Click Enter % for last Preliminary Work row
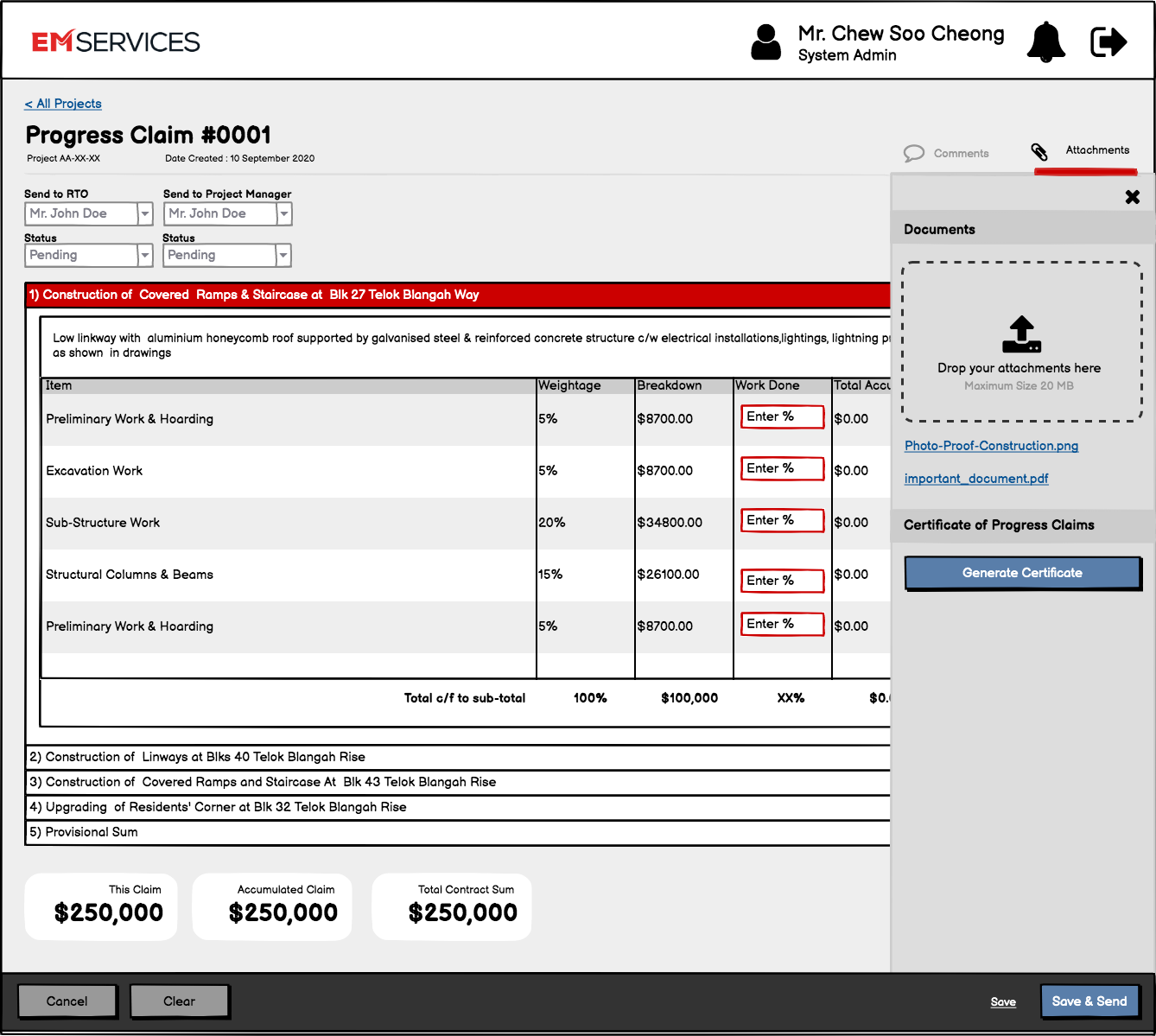Viewport: 1156px width, 1036px height. [x=782, y=624]
